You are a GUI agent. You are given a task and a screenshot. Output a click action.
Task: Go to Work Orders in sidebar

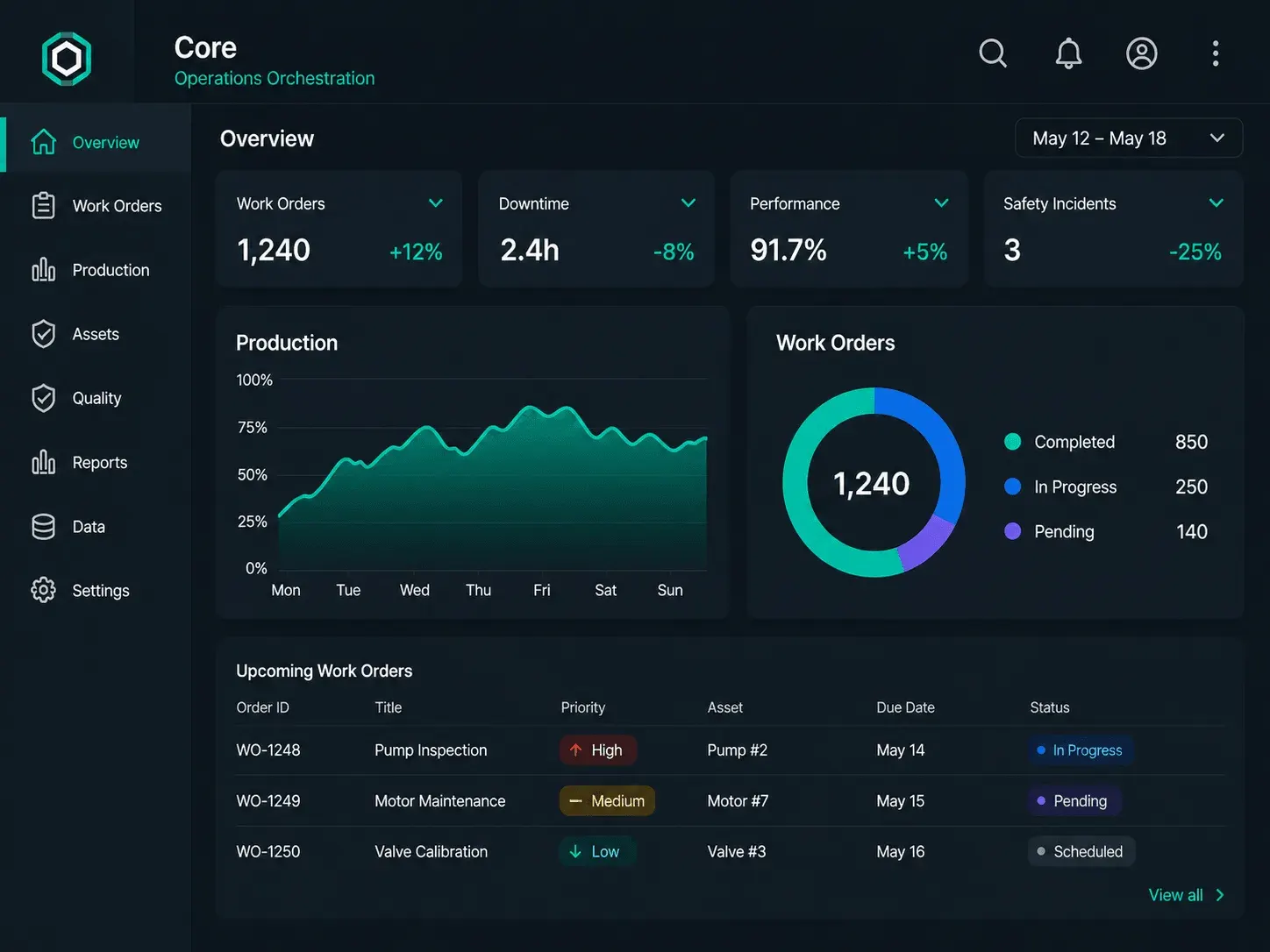pyautogui.click(x=96, y=206)
